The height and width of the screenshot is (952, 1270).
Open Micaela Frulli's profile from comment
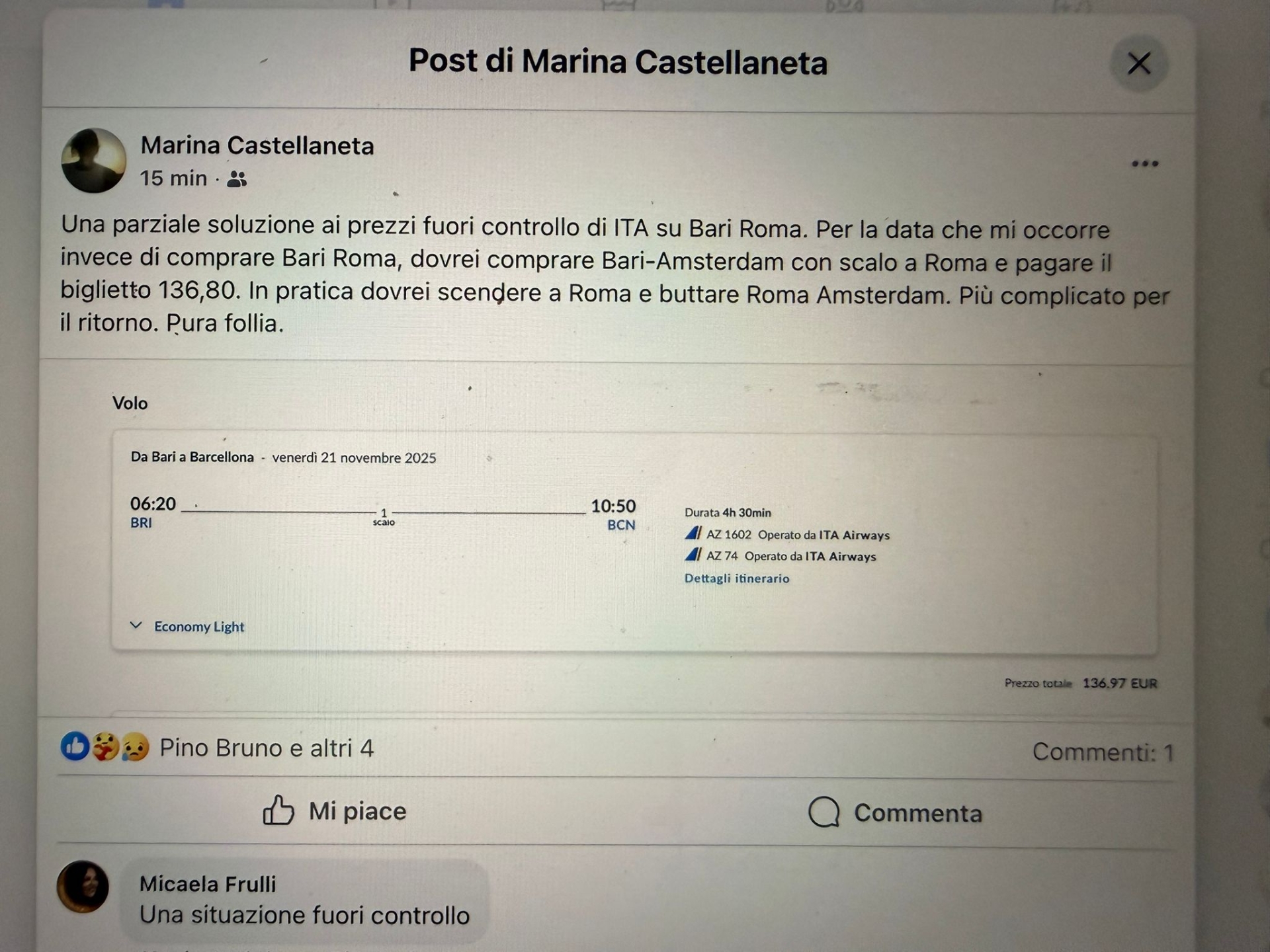pos(208,884)
